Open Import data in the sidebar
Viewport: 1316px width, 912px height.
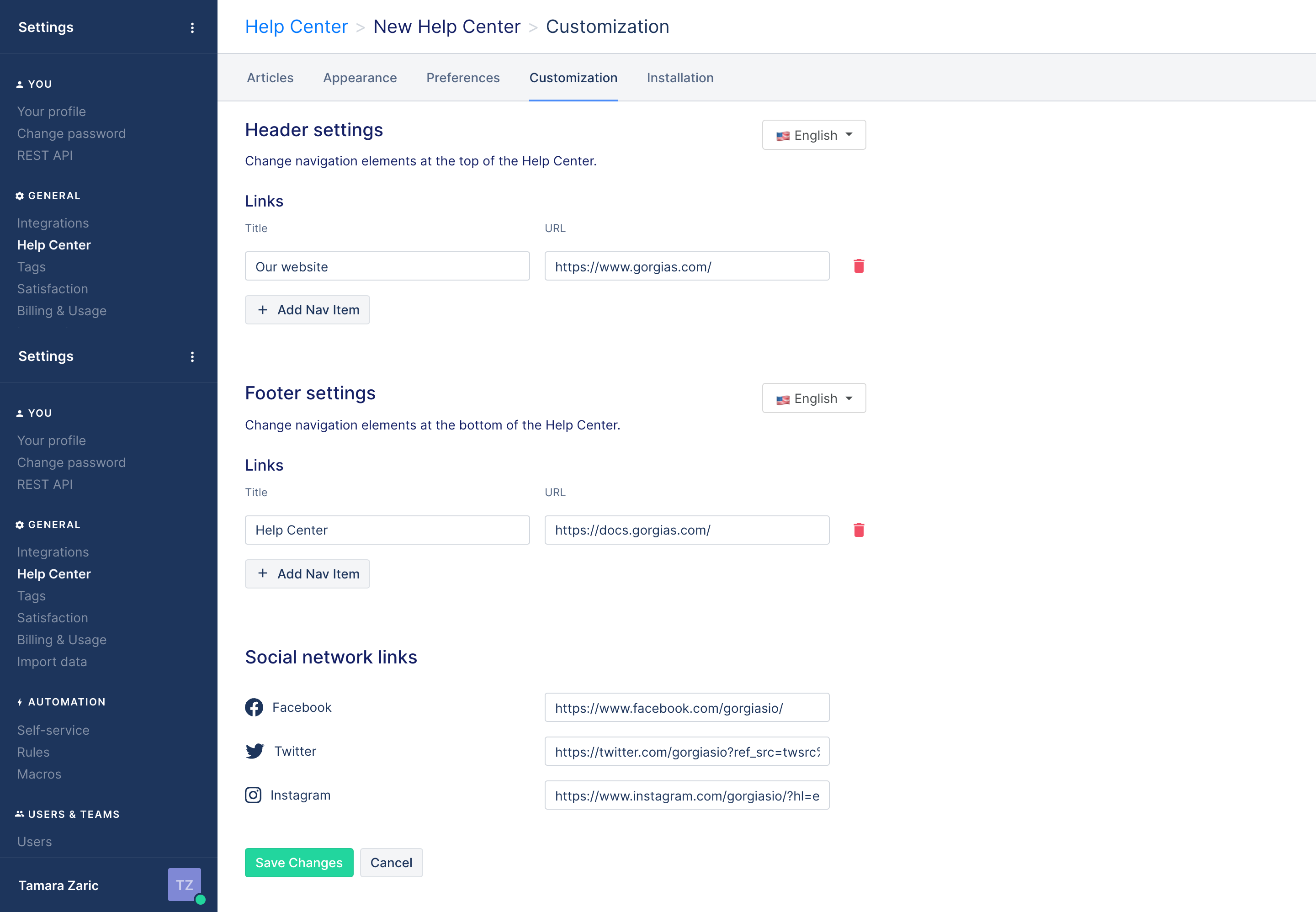click(52, 662)
